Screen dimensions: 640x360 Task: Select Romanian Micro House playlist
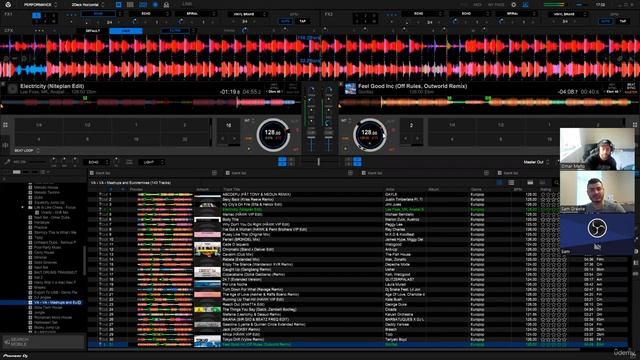pyautogui.click(x=53, y=317)
